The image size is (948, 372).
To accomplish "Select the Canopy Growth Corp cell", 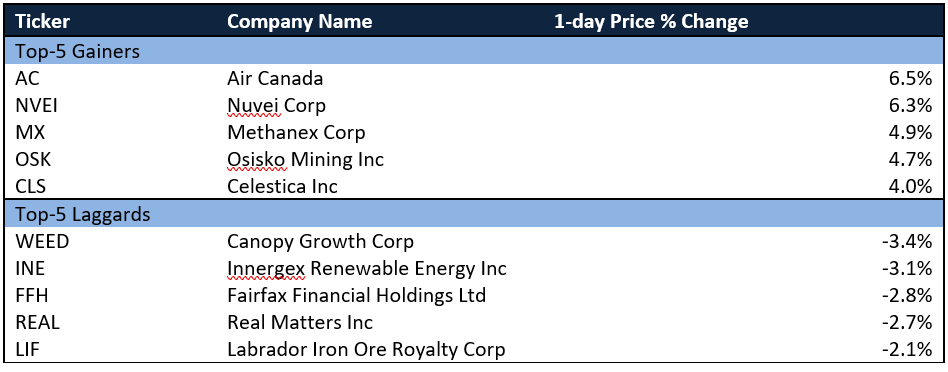I will (320, 241).
